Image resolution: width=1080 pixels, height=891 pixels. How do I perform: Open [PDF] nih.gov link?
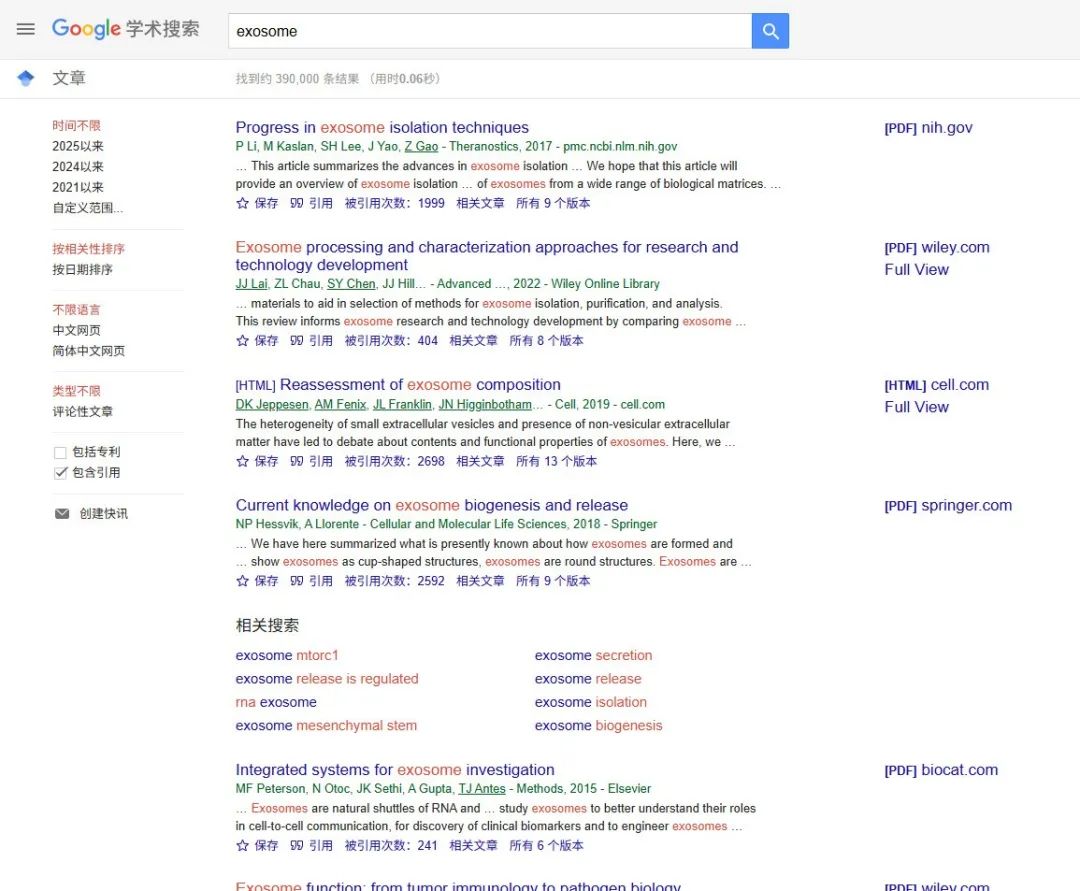pyautogui.click(x=928, y=127)
